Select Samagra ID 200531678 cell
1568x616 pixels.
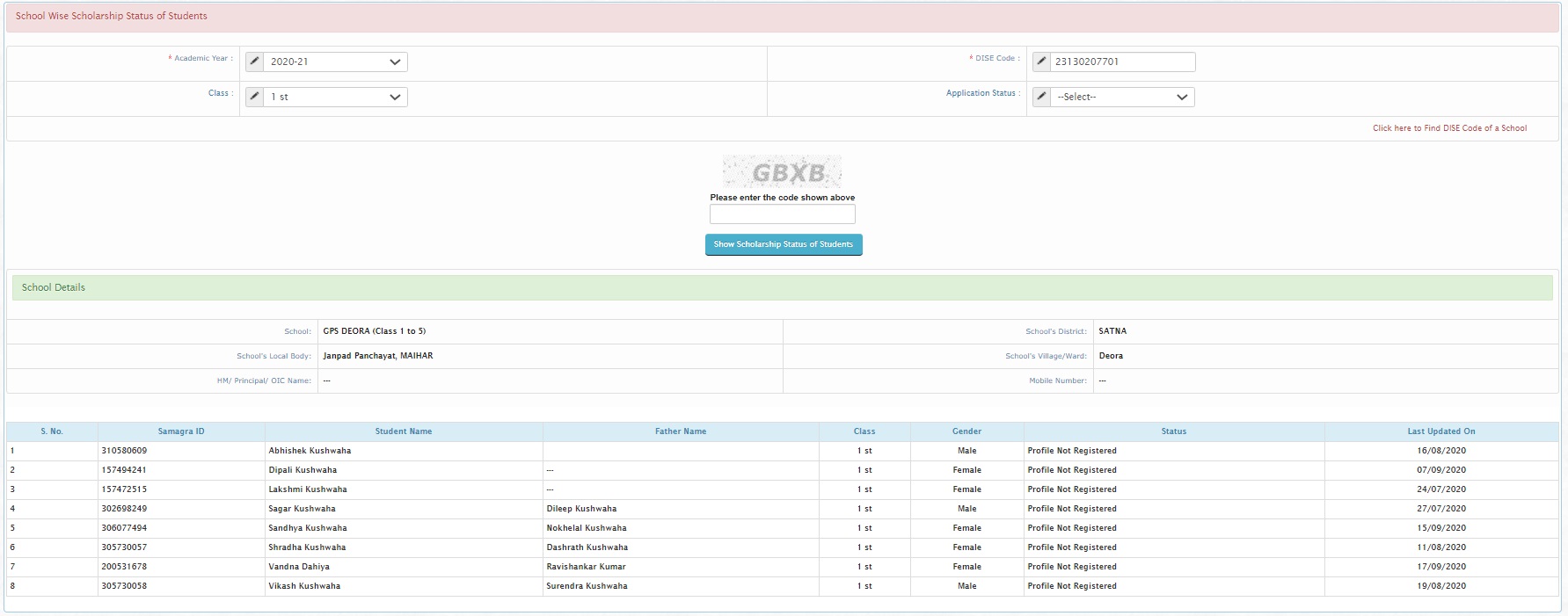[x=124, y=567]
